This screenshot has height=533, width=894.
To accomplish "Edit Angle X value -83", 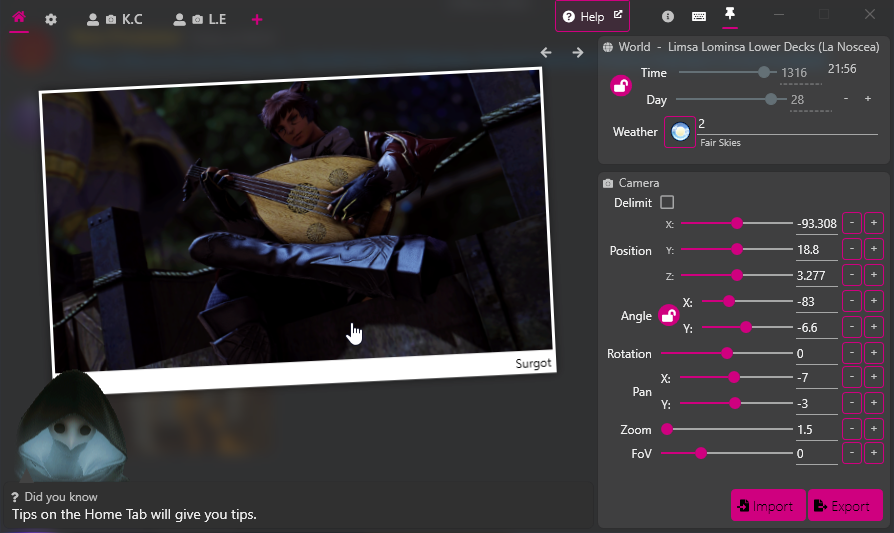I will 817,302.
